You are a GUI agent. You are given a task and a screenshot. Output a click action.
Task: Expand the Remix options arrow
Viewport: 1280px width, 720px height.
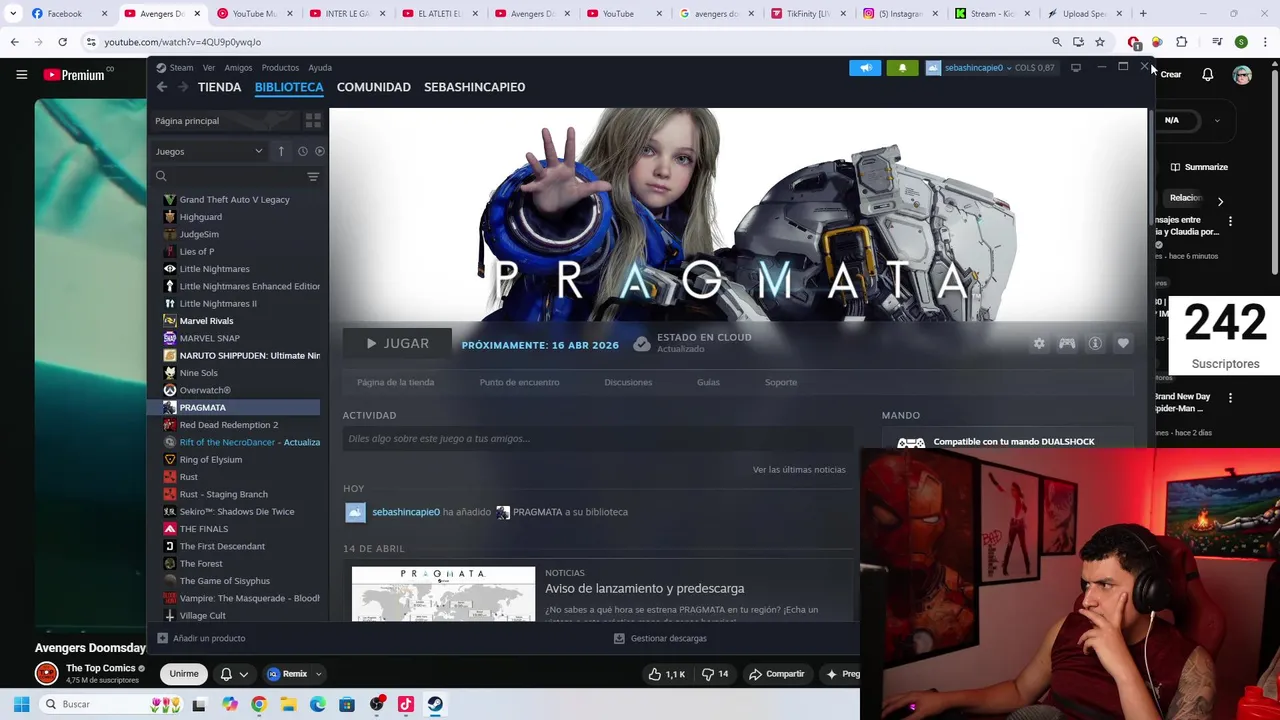tap(318, 674)
